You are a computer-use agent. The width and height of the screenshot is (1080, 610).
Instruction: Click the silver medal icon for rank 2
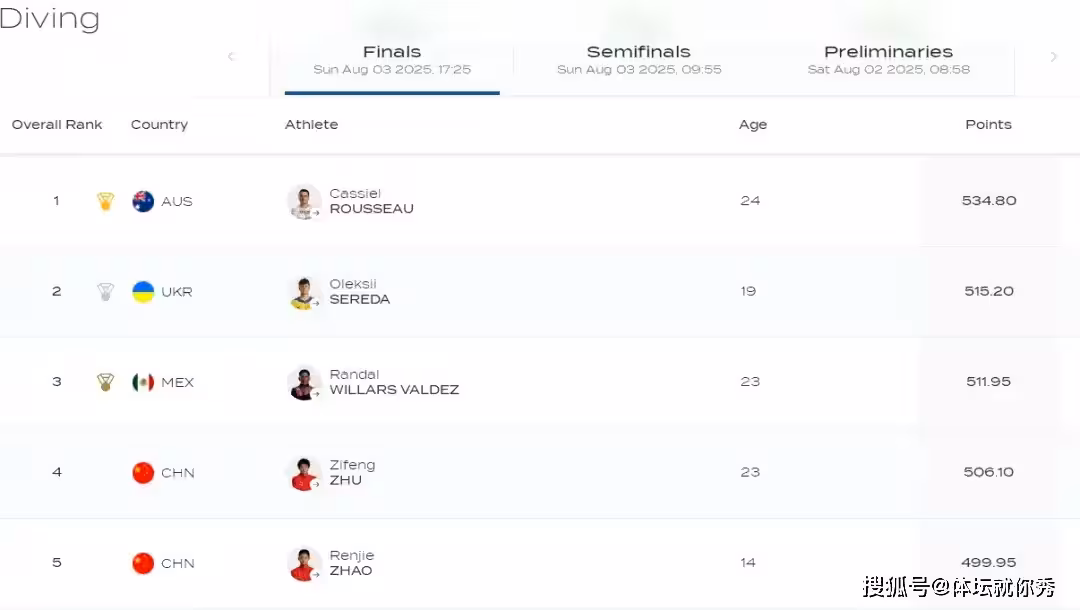[105, 292]
